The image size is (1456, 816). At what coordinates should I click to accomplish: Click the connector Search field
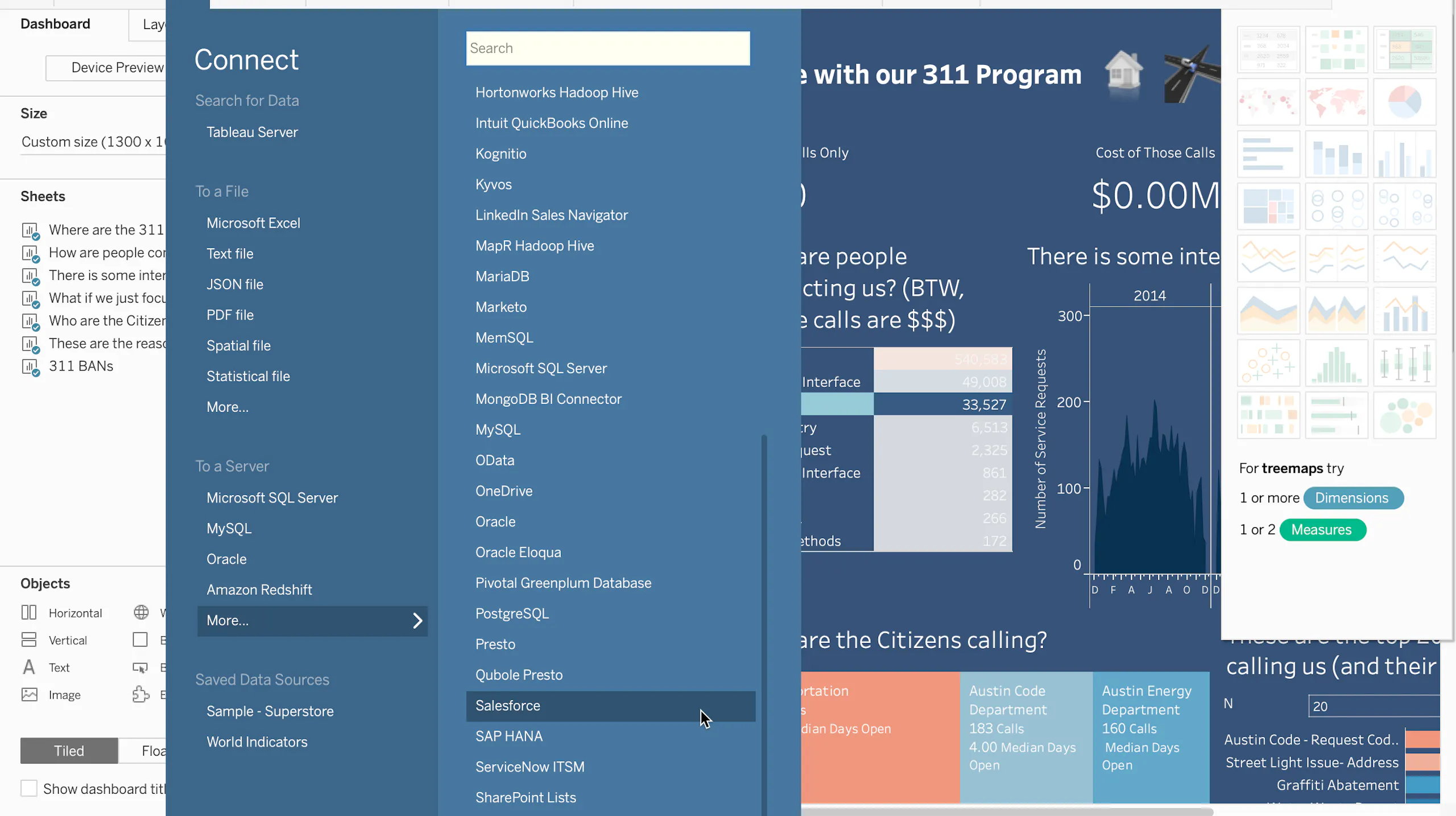(x=607, y=48)
